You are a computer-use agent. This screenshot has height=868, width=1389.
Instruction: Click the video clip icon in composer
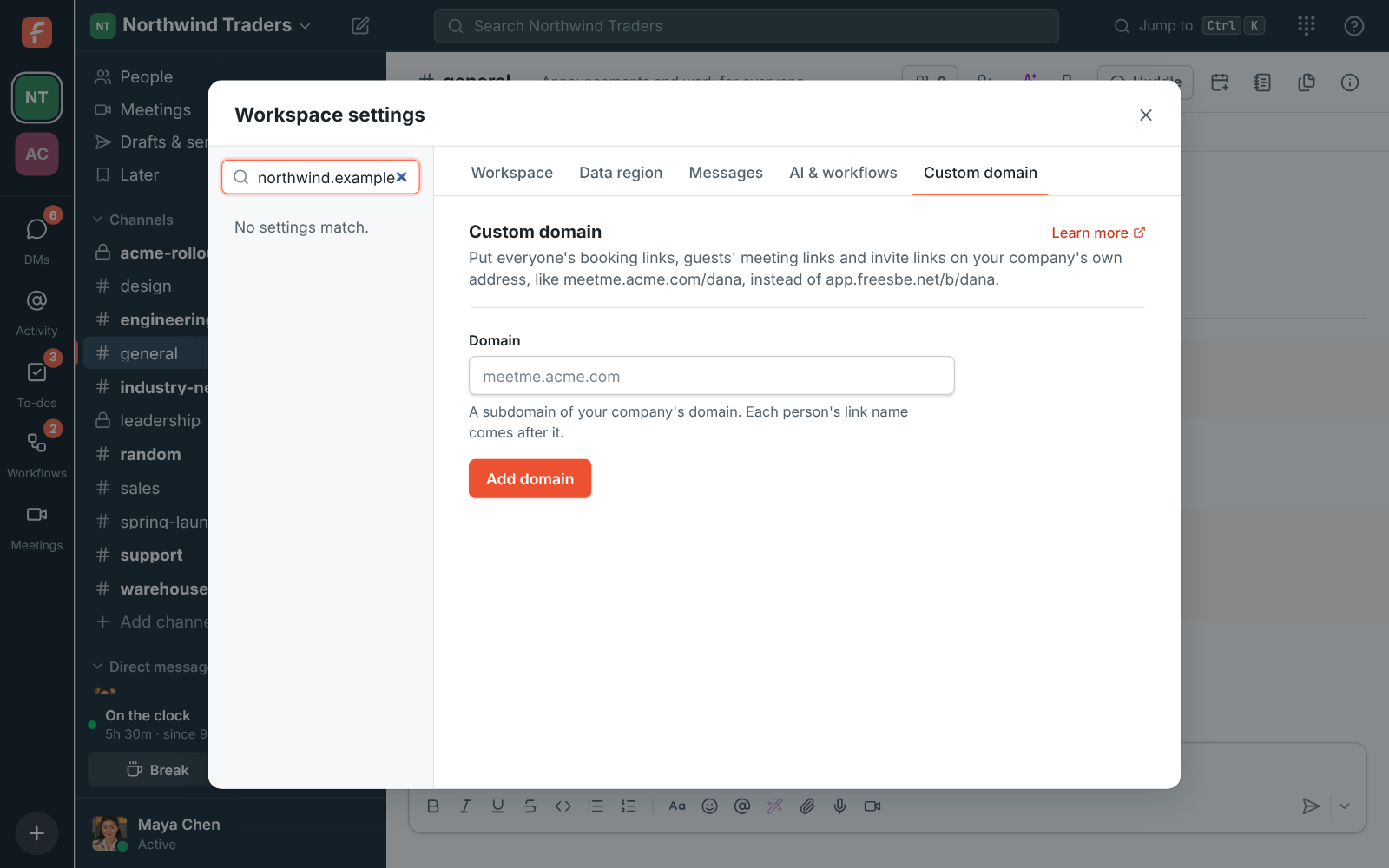pos(872,806)
